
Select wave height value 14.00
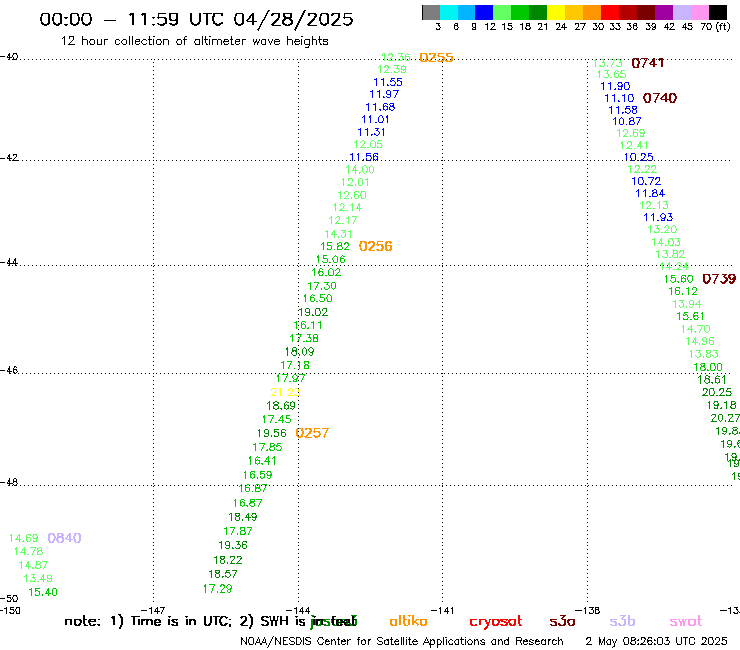360,170
